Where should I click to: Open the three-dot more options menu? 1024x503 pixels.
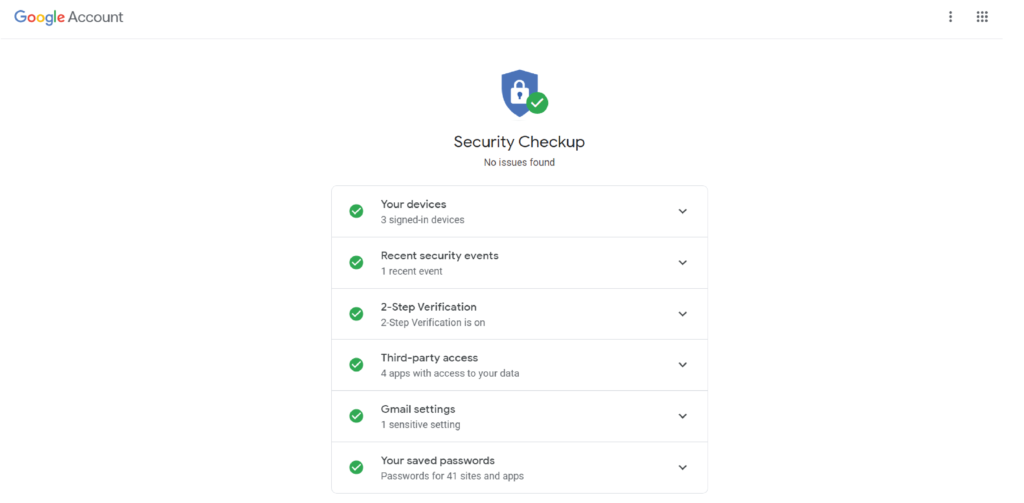coord(950,17)
